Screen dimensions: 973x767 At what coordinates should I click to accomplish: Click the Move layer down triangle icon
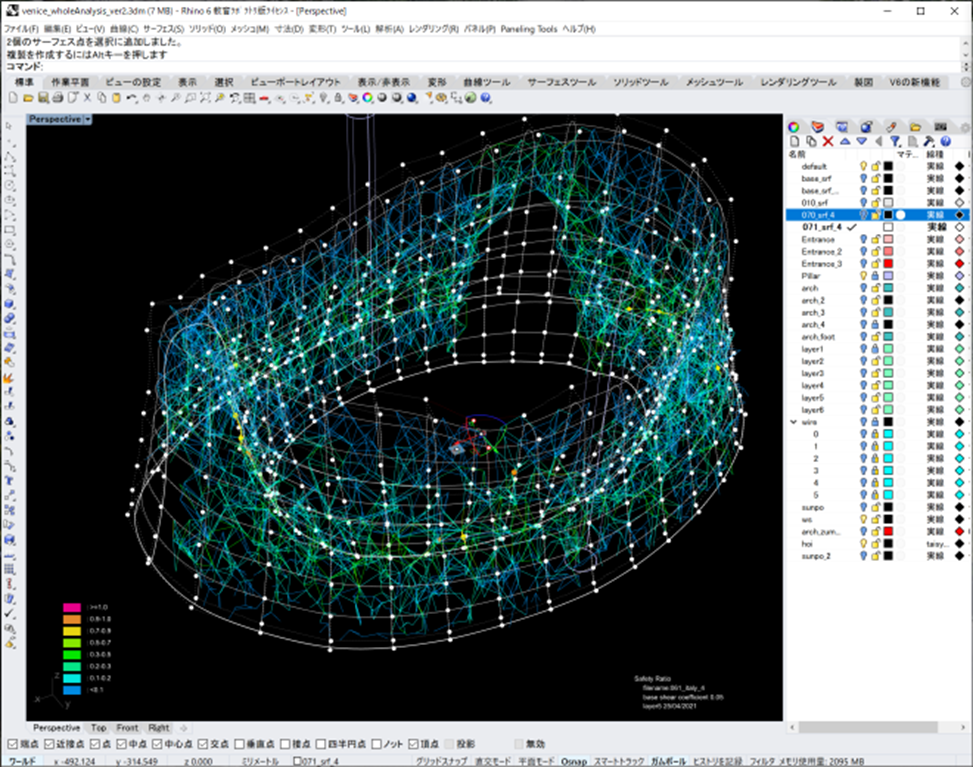[x=861, y=141]
